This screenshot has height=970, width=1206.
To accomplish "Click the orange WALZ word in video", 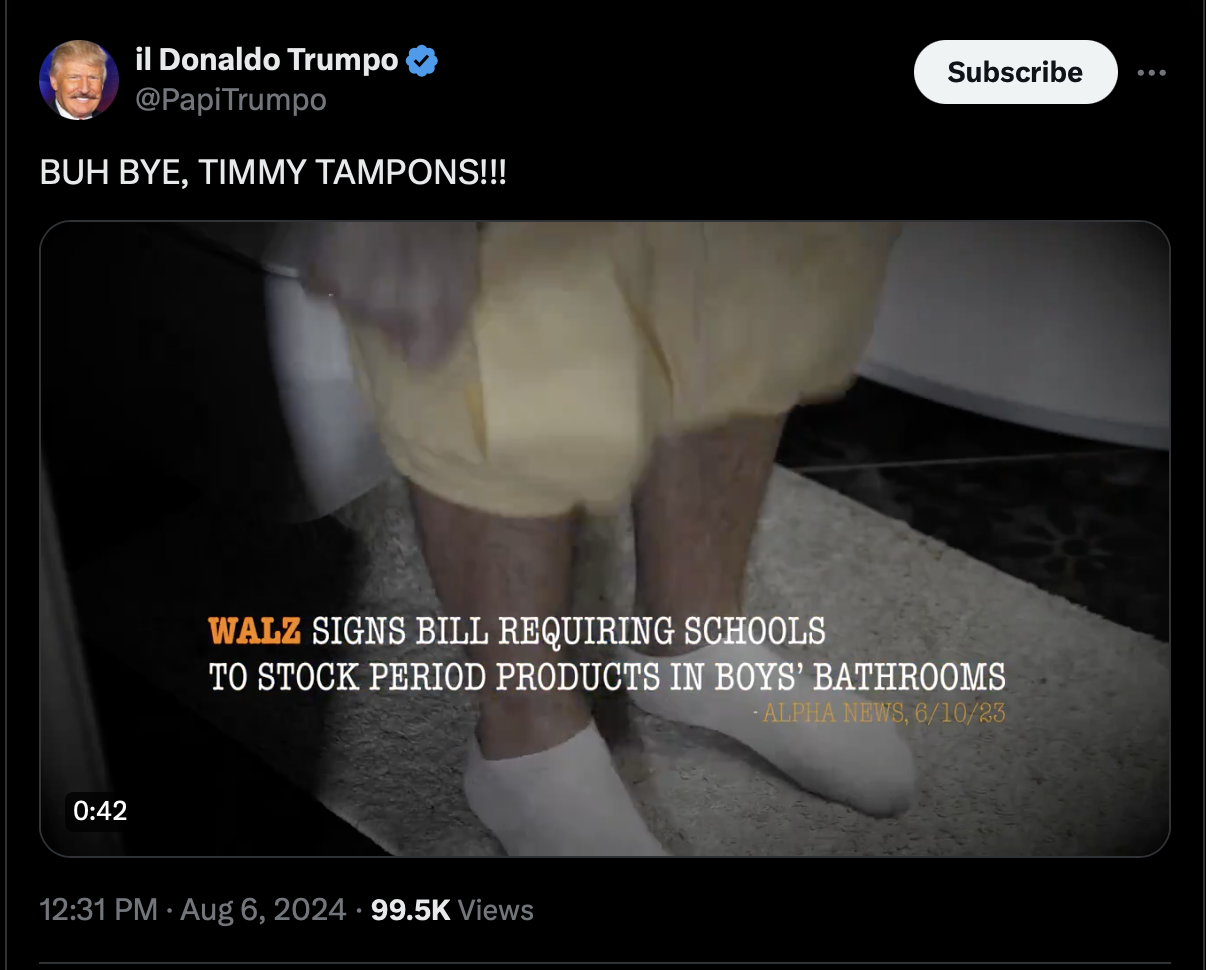I will click(x=254, y=632).
